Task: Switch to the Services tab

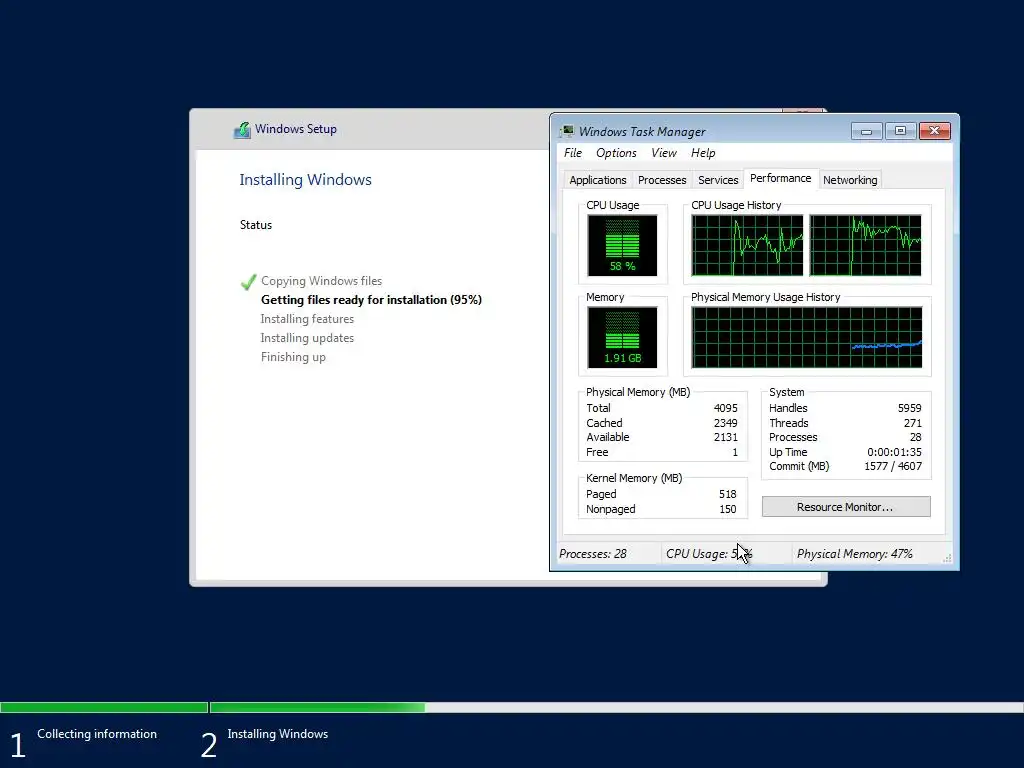Action: 718,180
